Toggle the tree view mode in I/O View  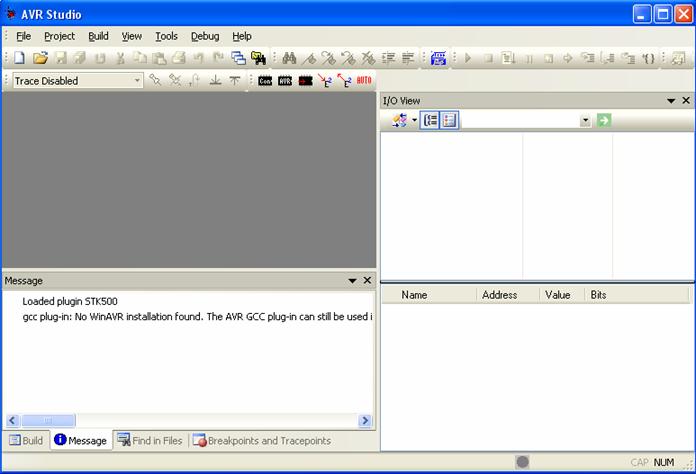[430, 120]
